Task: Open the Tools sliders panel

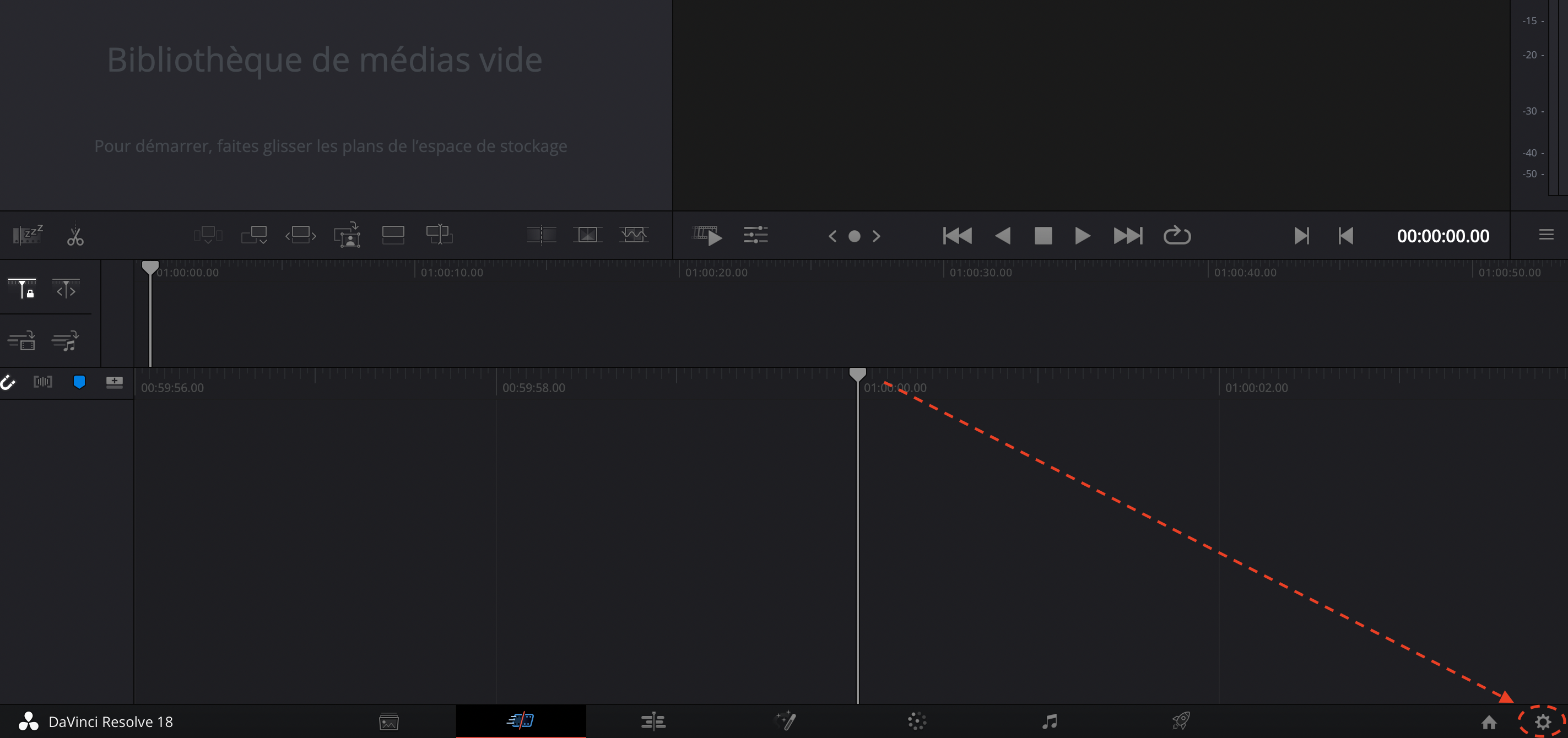Action: [x=755, y=235]
